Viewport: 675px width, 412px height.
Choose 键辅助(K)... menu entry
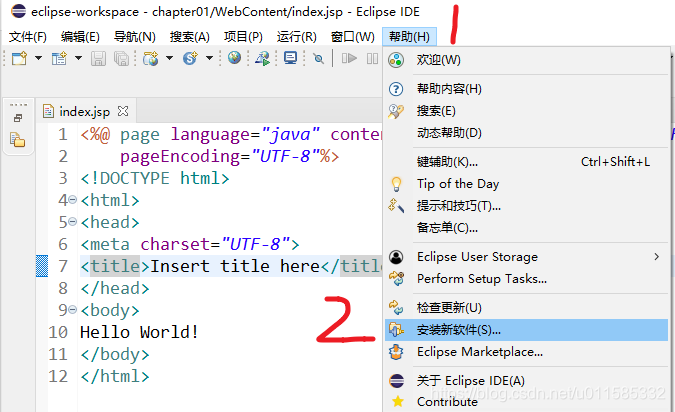pos(526,162)
